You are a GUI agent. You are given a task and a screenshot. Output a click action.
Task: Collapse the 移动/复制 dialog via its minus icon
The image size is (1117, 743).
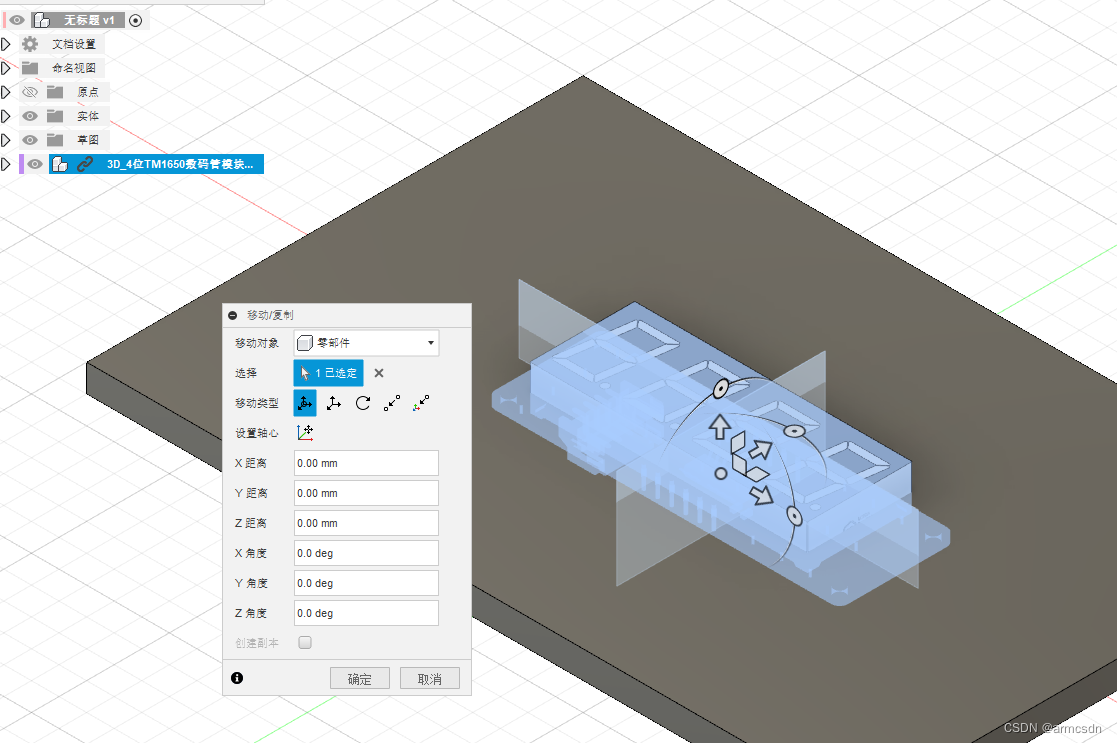[x=232, y=315]
